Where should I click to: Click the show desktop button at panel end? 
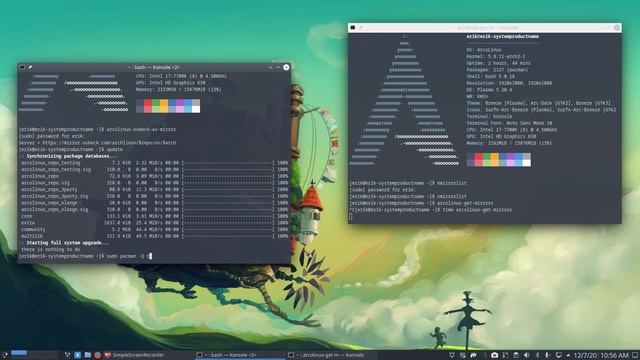pos(635,356)
